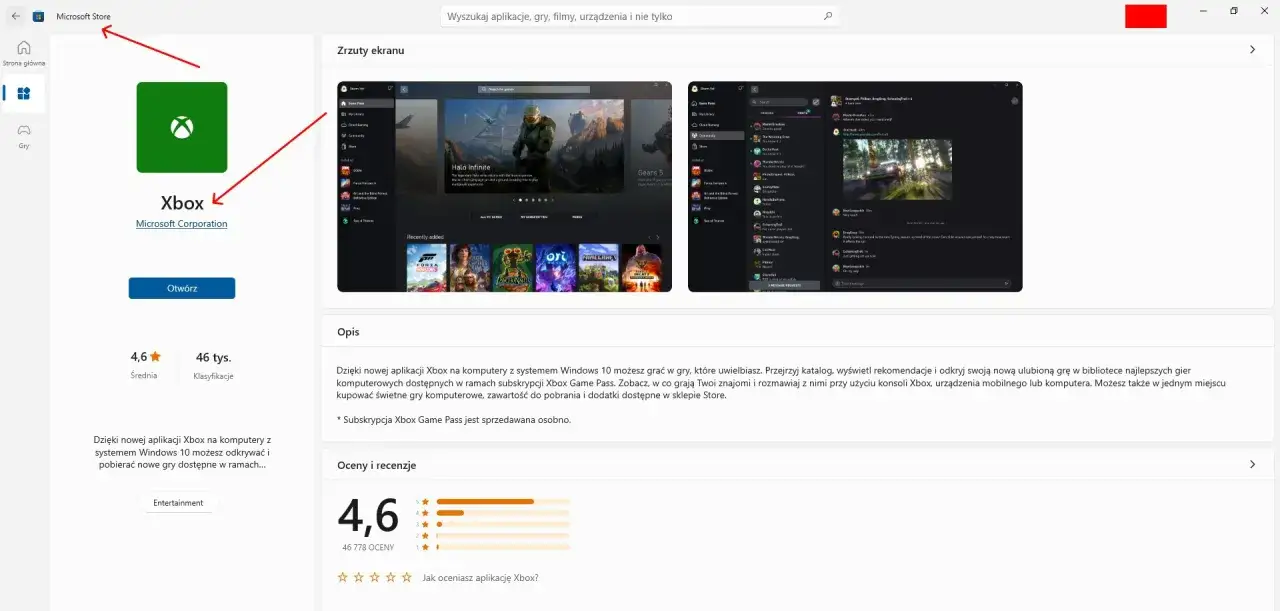Go back with the back arrow
The width and height of the screenshot is (1280, 611).
coord(16,16)
